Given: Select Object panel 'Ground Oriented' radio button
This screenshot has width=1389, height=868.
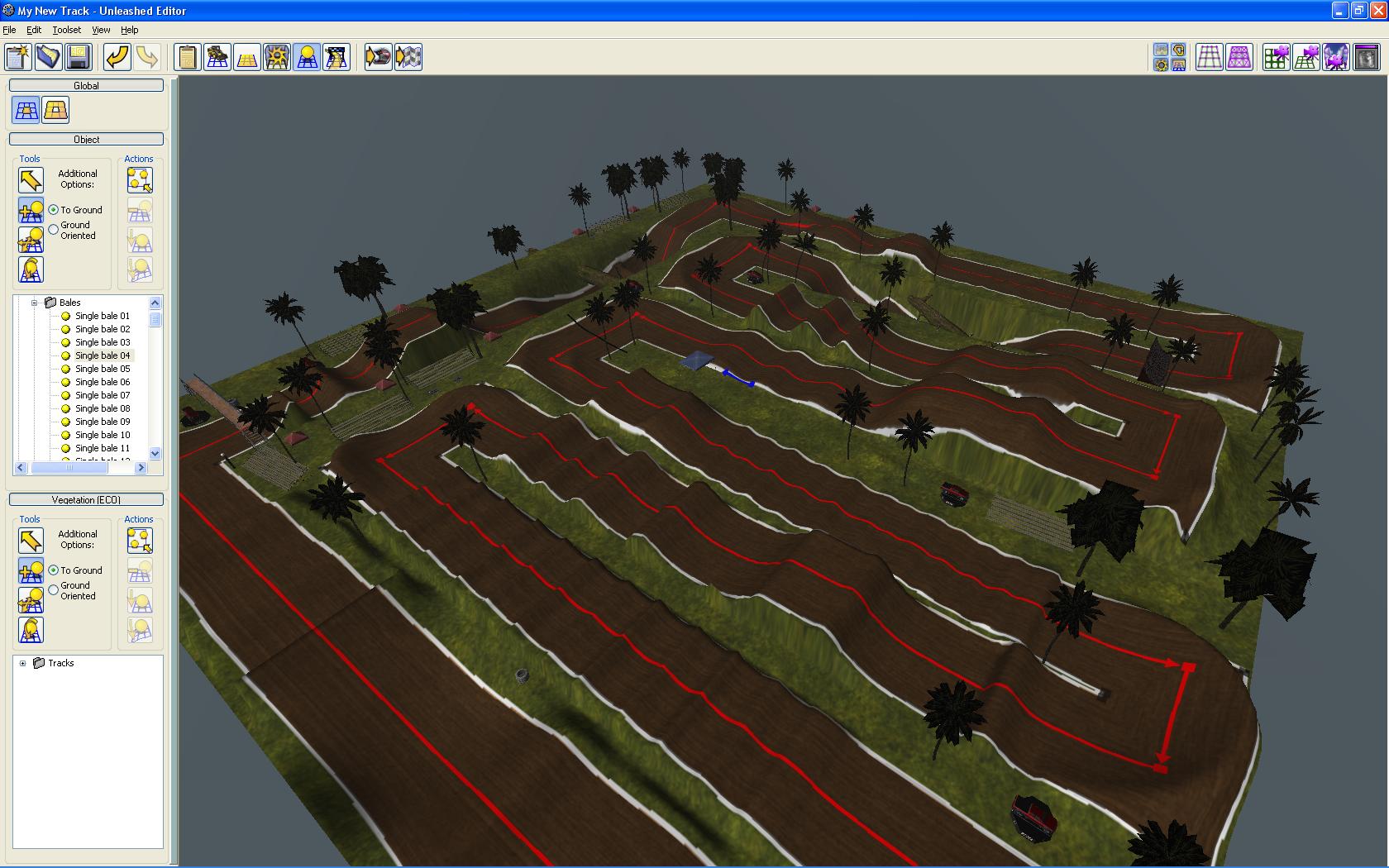Looking at the screenshot, I should tap(54, 230).
